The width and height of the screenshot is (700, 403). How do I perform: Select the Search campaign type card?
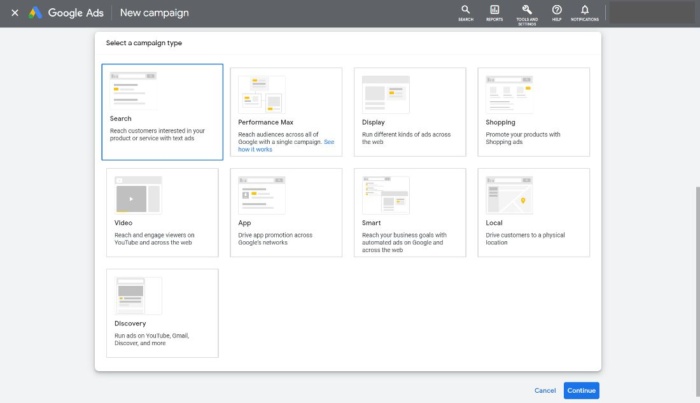tap(162, 112)
